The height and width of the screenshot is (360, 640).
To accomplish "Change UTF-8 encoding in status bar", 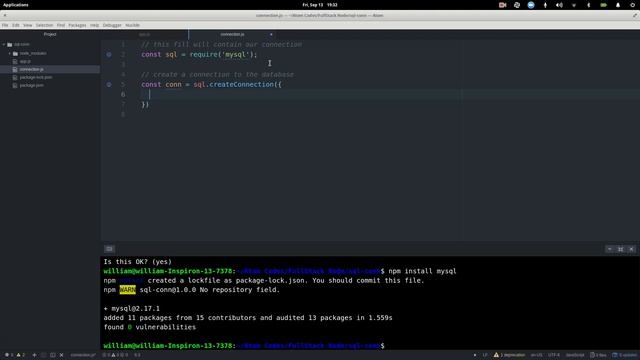I will point(554,355).
